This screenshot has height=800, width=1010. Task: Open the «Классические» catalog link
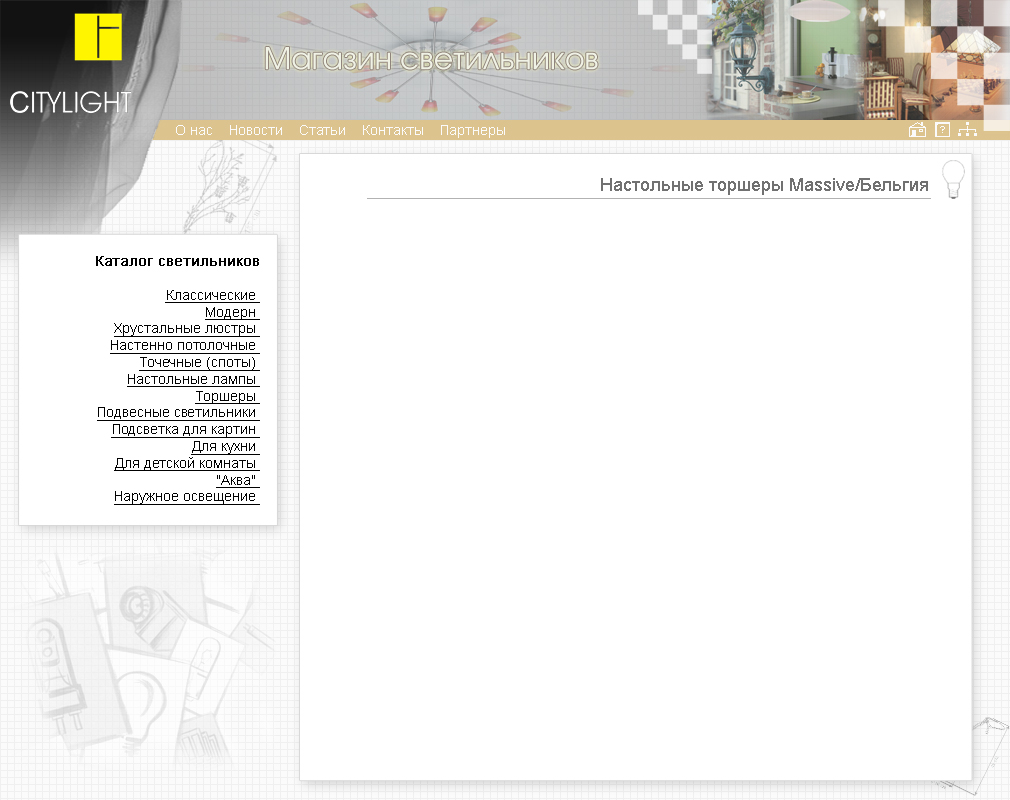(211, 295)
